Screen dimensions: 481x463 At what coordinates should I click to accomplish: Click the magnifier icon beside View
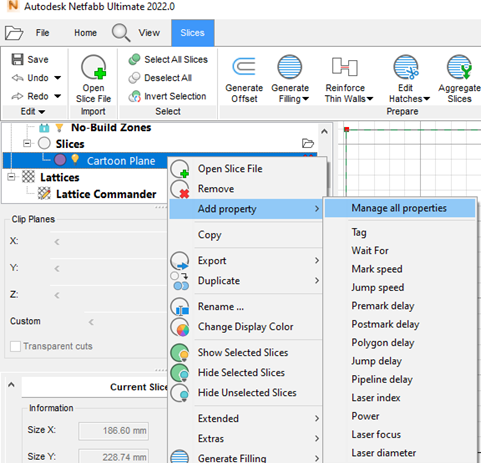point(121,33)
